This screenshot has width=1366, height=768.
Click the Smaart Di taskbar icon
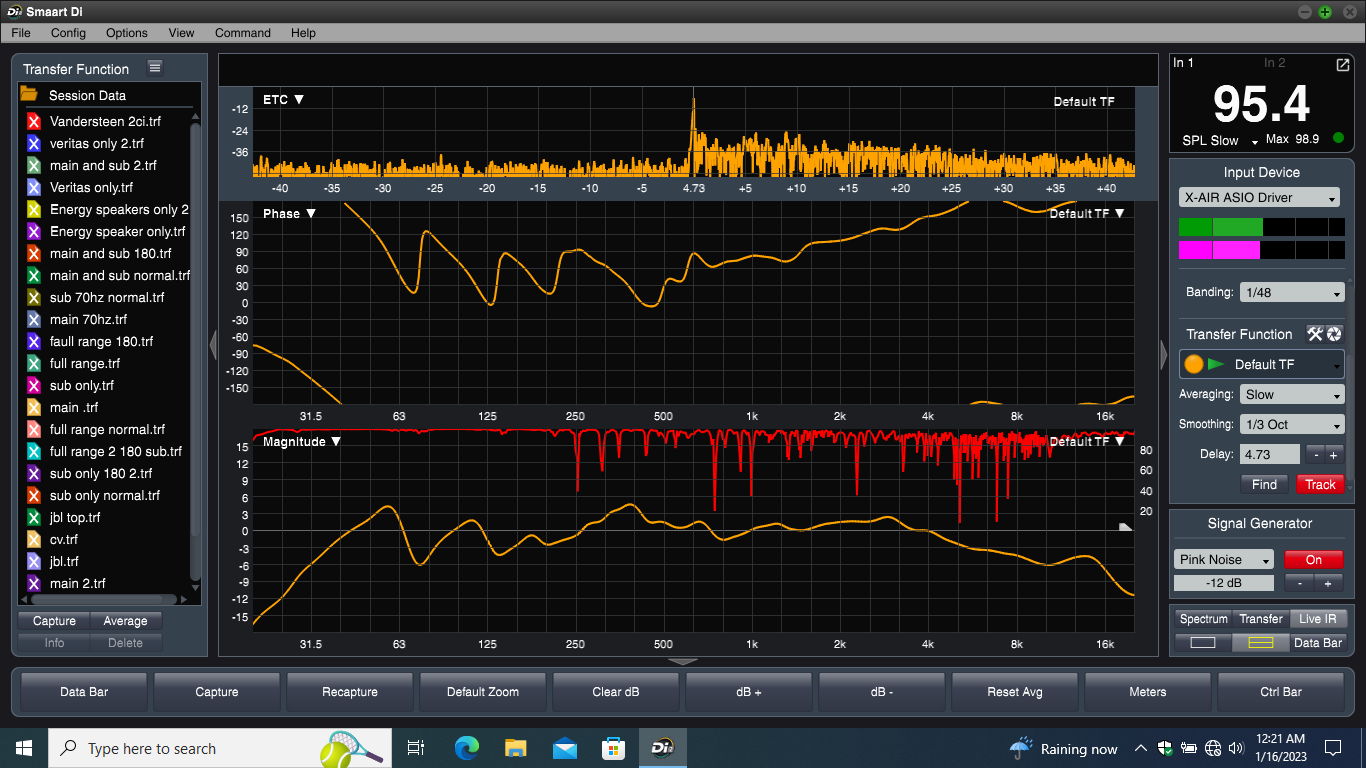(662, 748)
